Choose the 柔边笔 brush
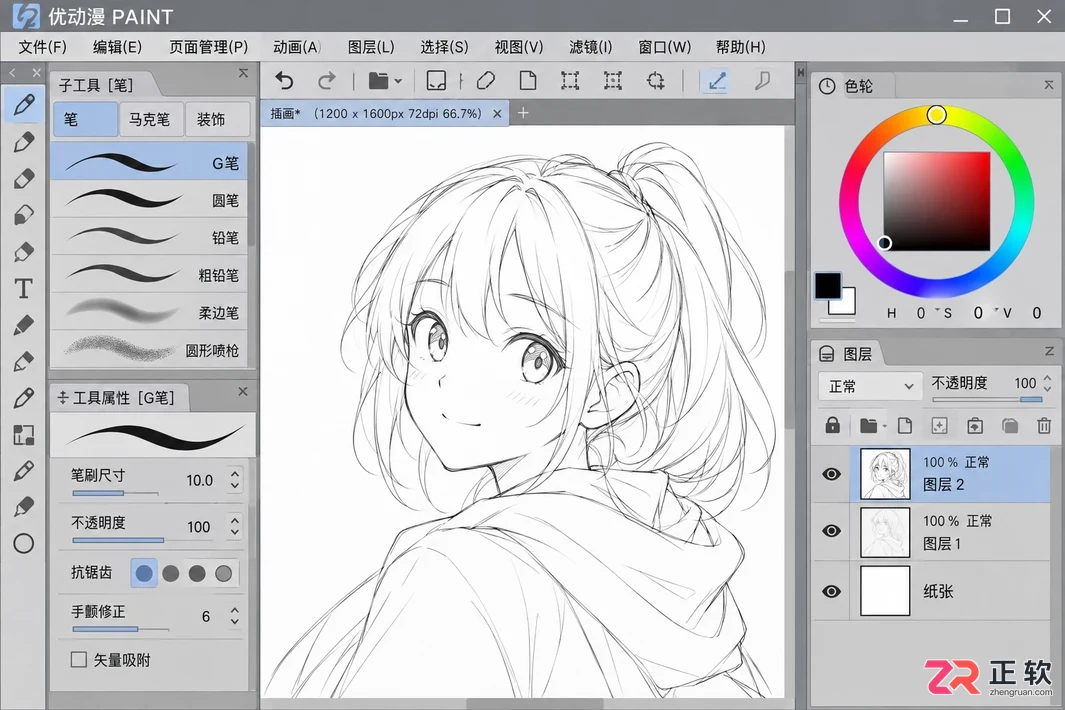 pyautogui.click(x=149, y=313)
